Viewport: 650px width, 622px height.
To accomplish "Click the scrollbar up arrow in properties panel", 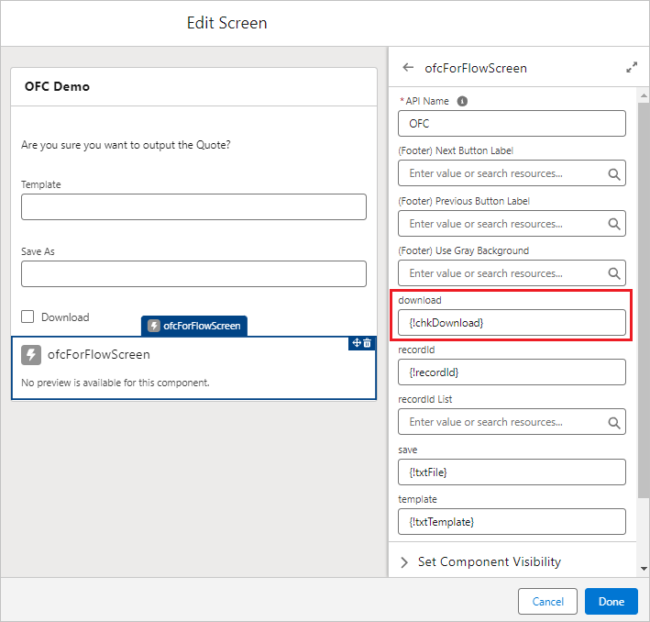I will pyautogui.click(x=643, y=96).
